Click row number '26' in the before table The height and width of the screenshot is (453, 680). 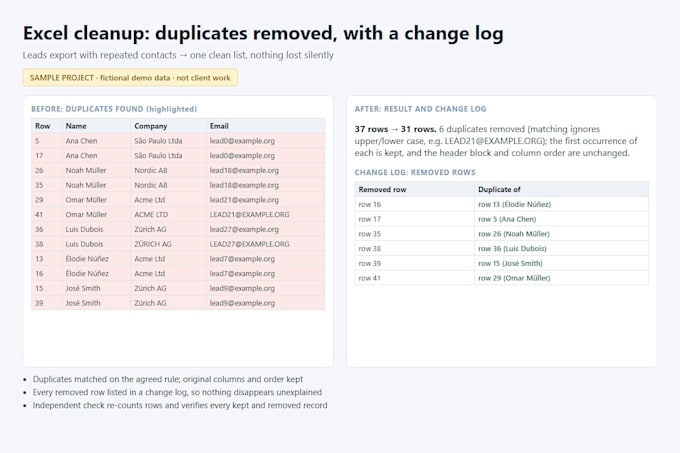coord(39,170)
